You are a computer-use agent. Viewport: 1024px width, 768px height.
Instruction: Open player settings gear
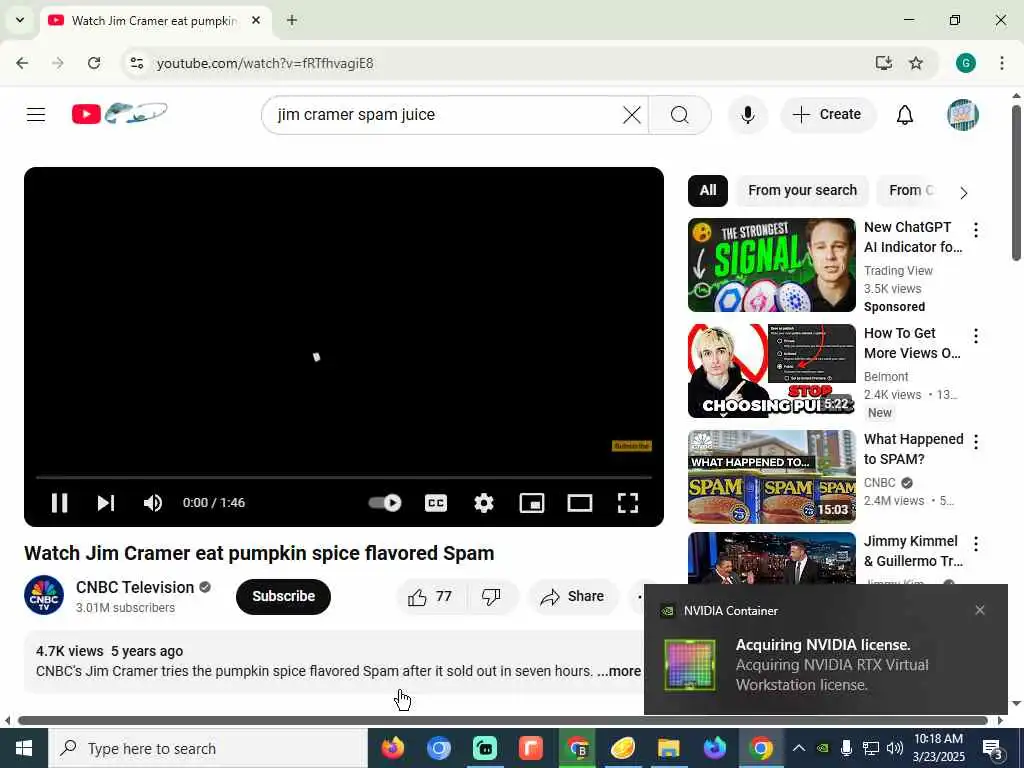pyautogui.click(x=483, y=503)
